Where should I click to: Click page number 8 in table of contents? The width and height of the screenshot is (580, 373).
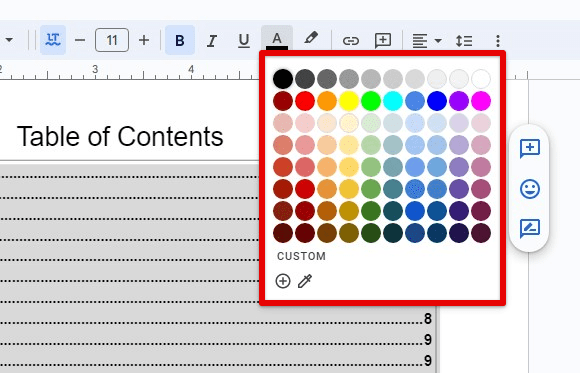coord(428,319)
